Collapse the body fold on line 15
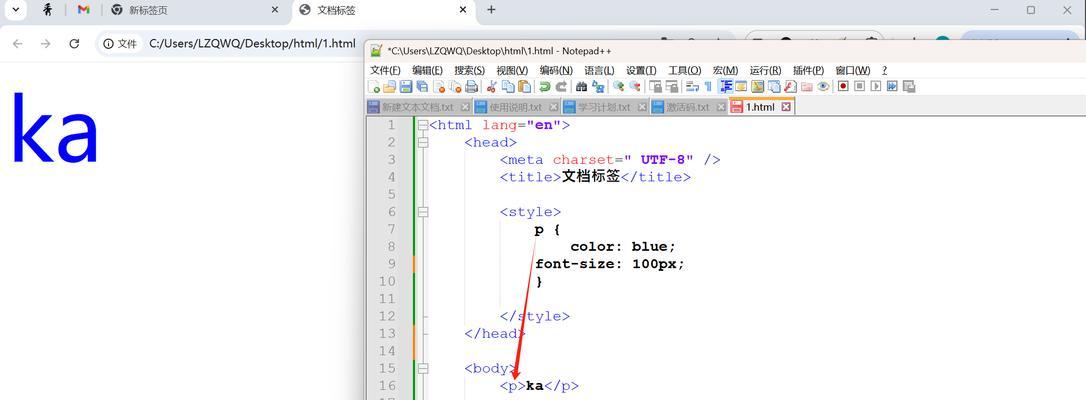Image resolution: width=1086 pixels, height=400 pixels. pos(422,368)
